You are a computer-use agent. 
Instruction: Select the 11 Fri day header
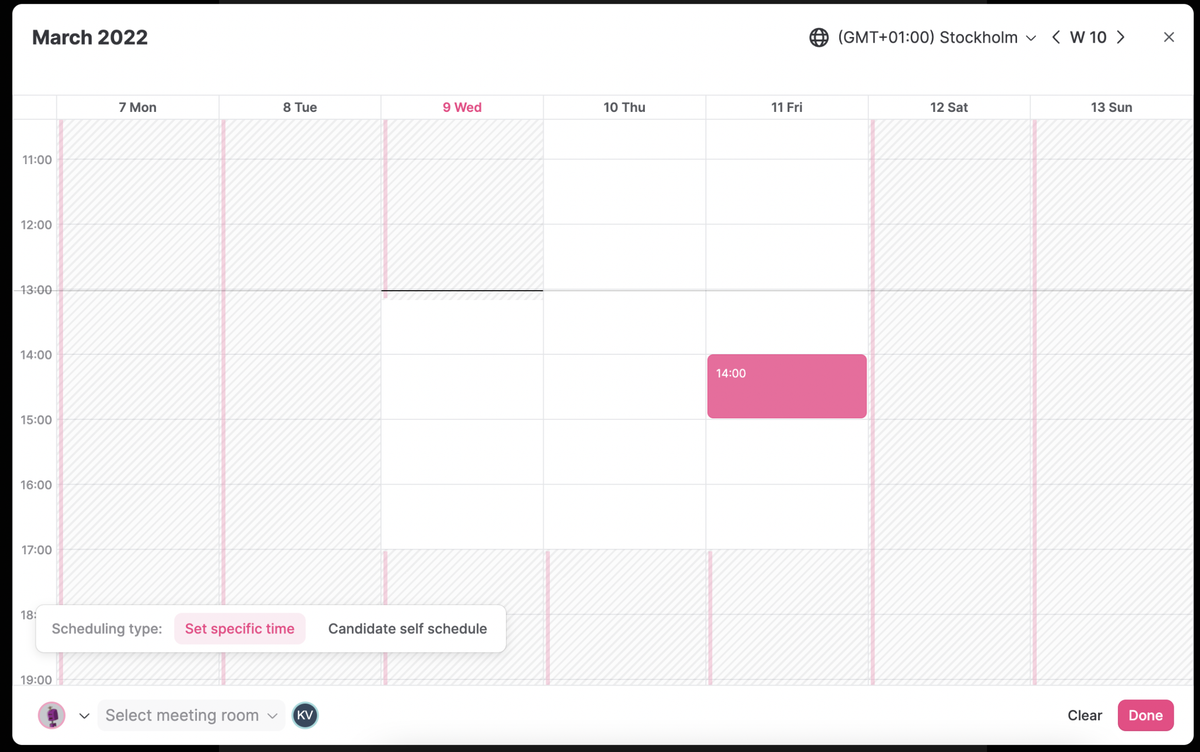coord(787,107)
